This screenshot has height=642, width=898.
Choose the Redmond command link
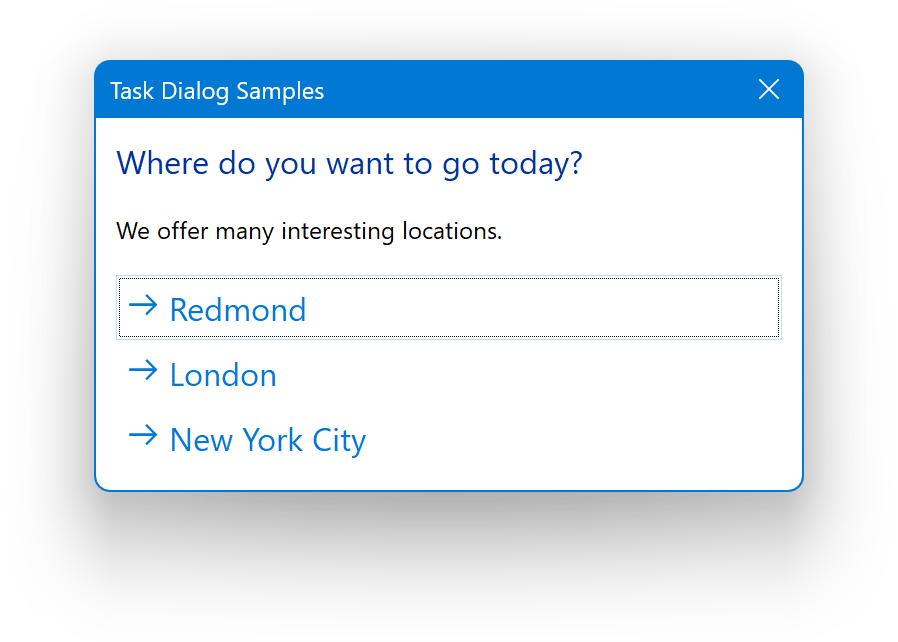coord(448,308)
